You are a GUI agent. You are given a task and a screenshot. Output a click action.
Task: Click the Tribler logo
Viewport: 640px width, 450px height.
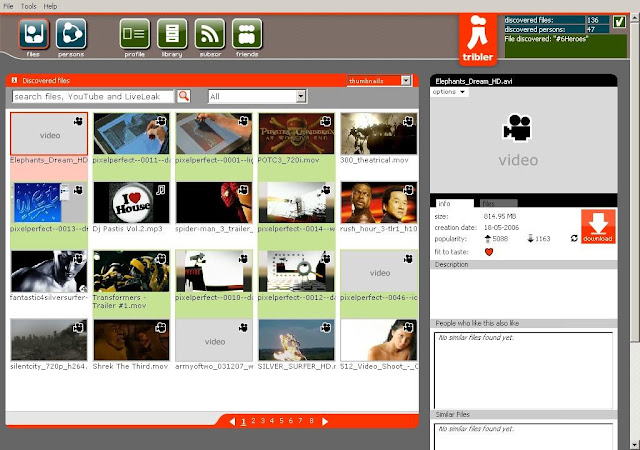point(478,39)
